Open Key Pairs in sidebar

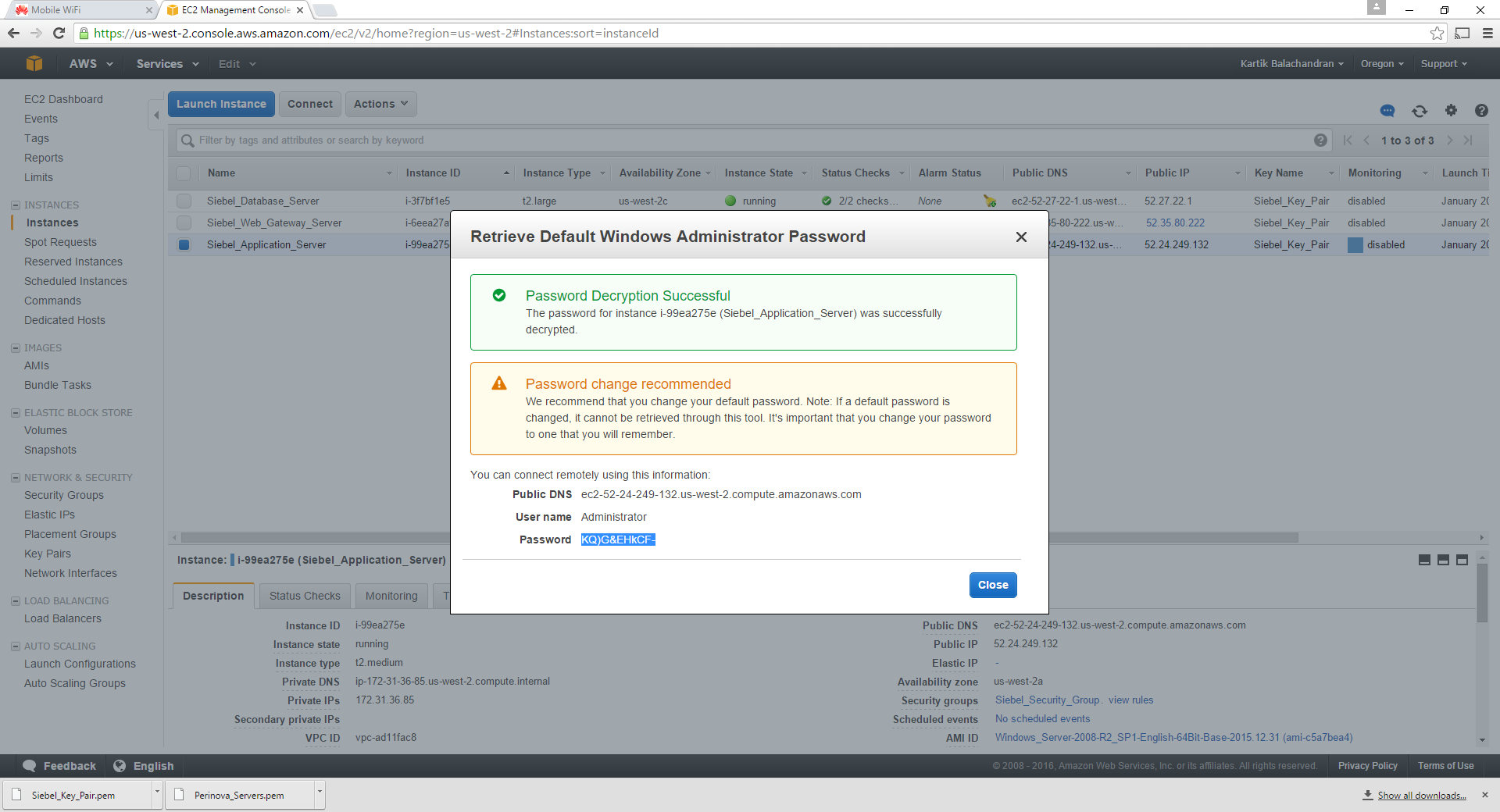[x=47, y=554]
